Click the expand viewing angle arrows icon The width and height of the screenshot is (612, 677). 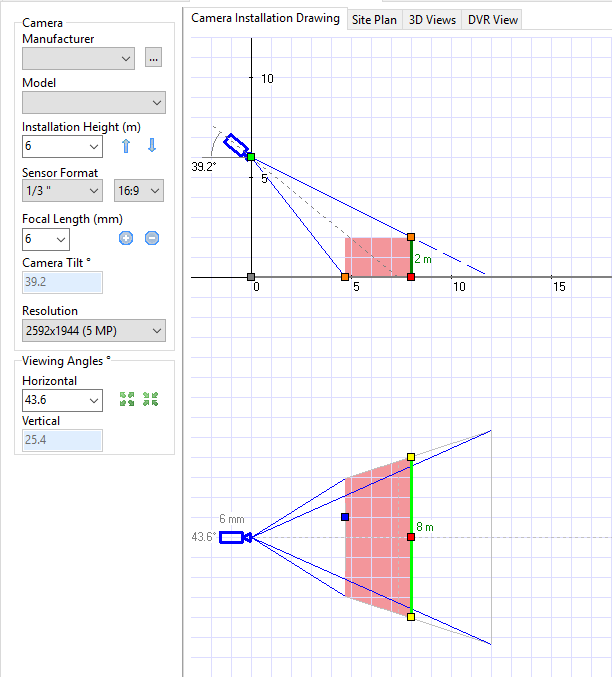(126, 399)
